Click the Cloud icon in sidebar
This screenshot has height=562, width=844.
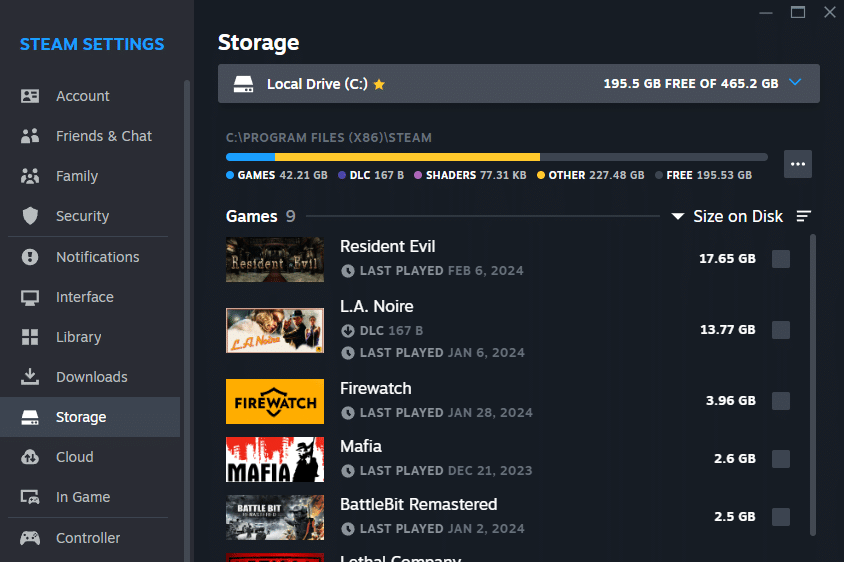click(30, 457)
